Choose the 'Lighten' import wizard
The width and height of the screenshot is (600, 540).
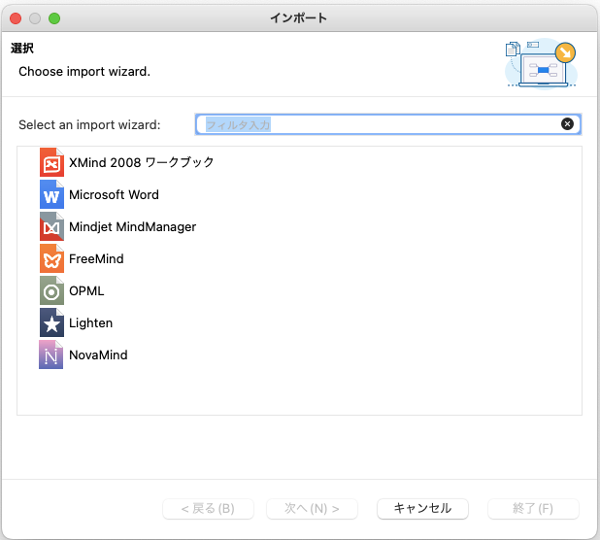pos(91,323)
